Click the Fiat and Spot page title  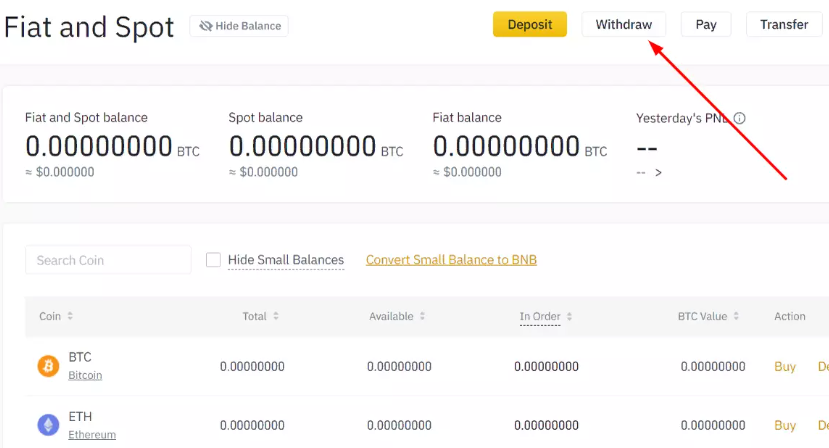click(x=89, y=27)
